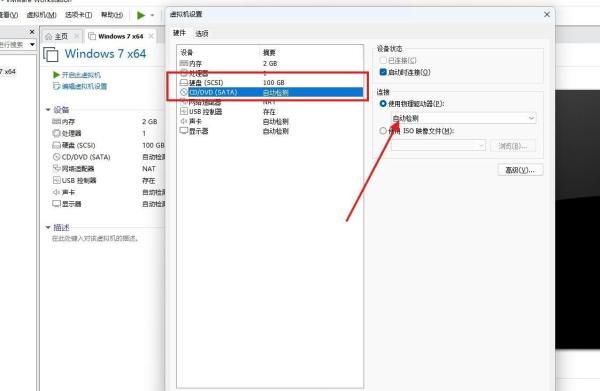Screen dimensions: 600x391
Task: Collapse the 描述 section in the VM tab
Action: 48,227
